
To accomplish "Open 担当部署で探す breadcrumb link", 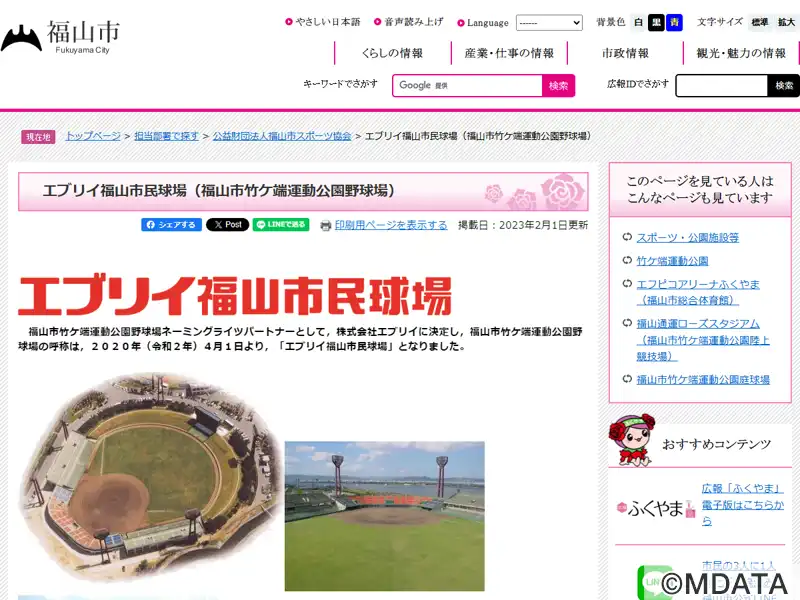I will [x=166, y=136].
